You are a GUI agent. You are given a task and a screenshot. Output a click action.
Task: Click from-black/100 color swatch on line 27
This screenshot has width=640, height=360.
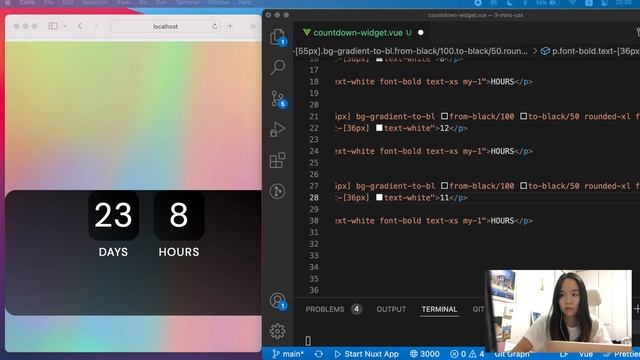444,186
